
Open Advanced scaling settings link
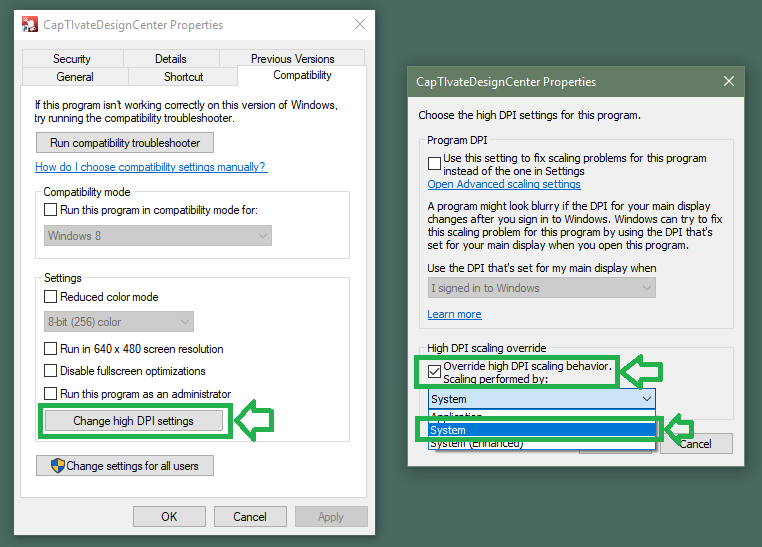coord(504,184)
